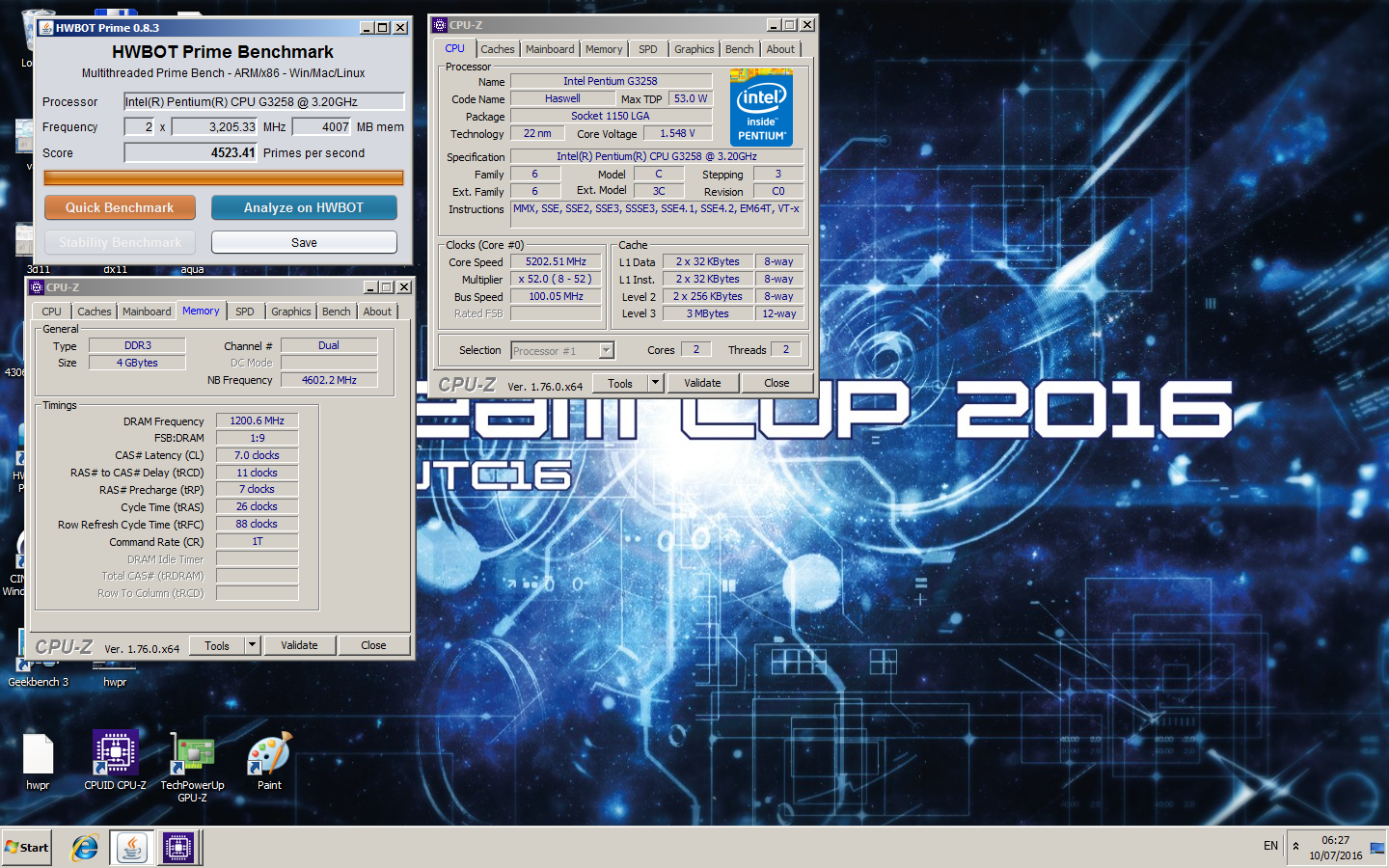
Task: Click Close button in CPU-Z CPU window
Action: [x=776, y=383]
